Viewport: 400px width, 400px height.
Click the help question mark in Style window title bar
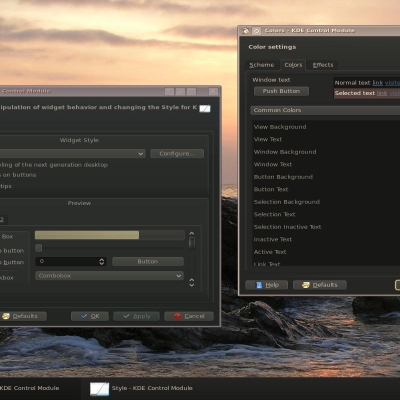click(169, 91)
